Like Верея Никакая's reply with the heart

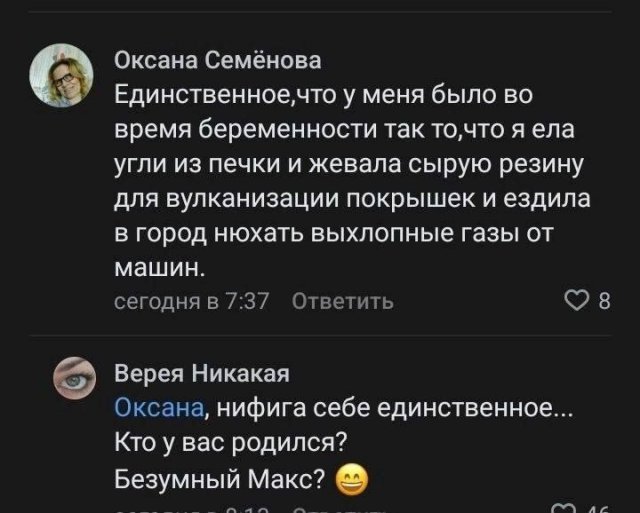(x=565, y=509)
